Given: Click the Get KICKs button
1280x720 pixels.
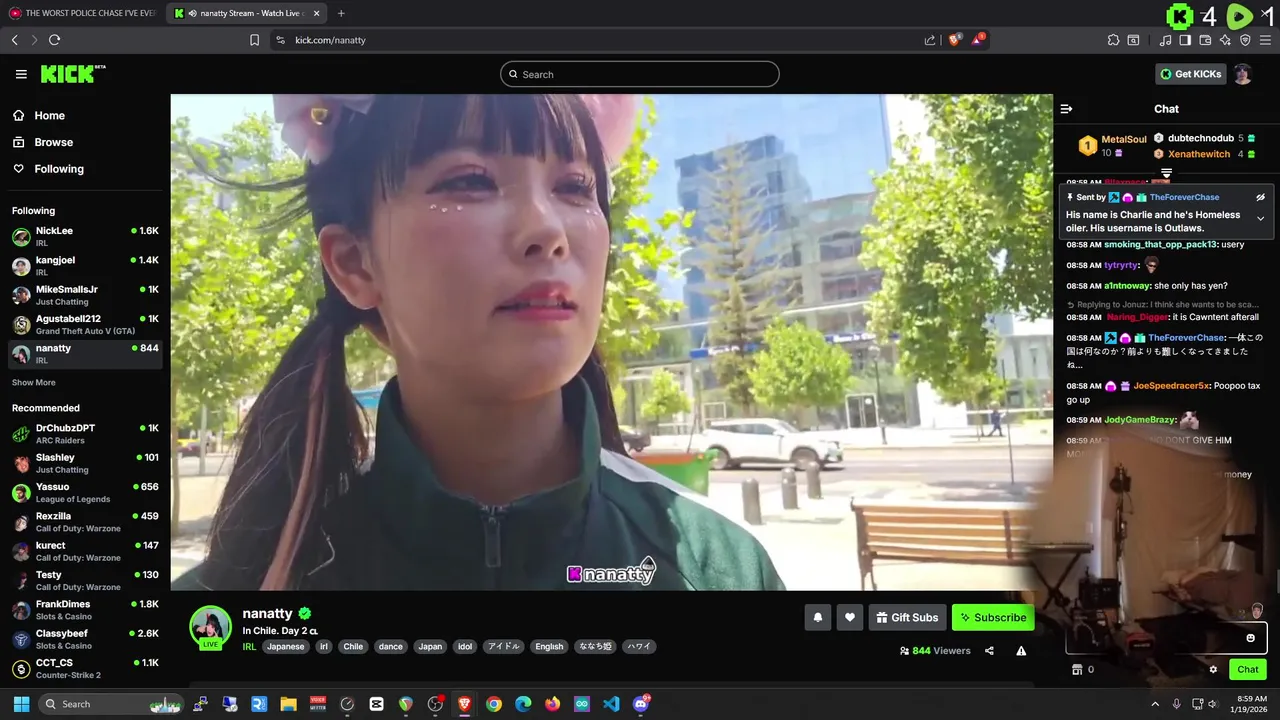Looking at the screenshot, I should (1190, 74).
